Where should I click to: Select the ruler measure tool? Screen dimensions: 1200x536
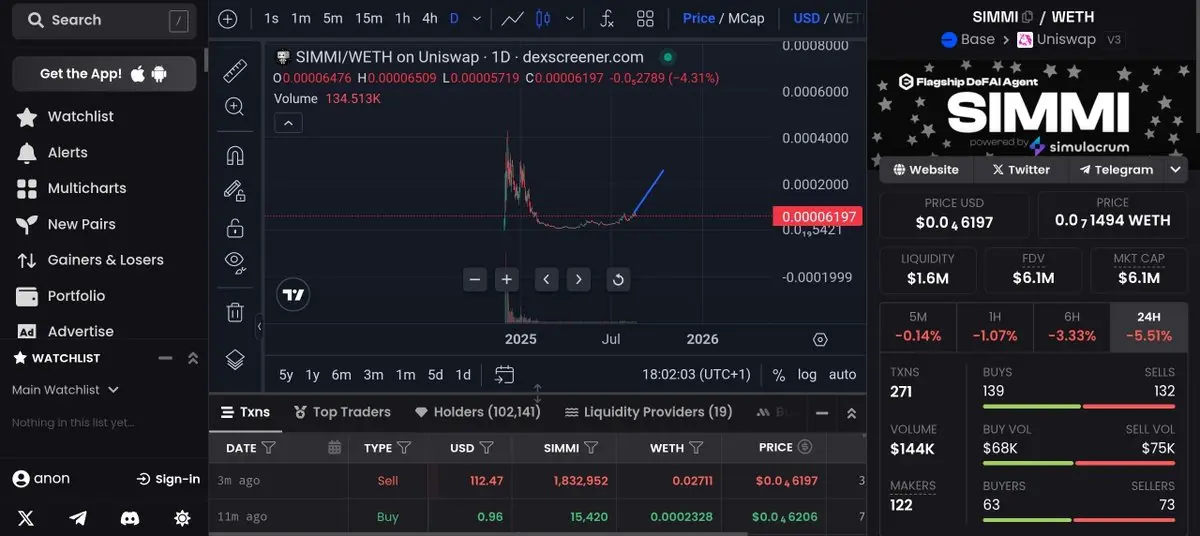(x=235, y=70)
